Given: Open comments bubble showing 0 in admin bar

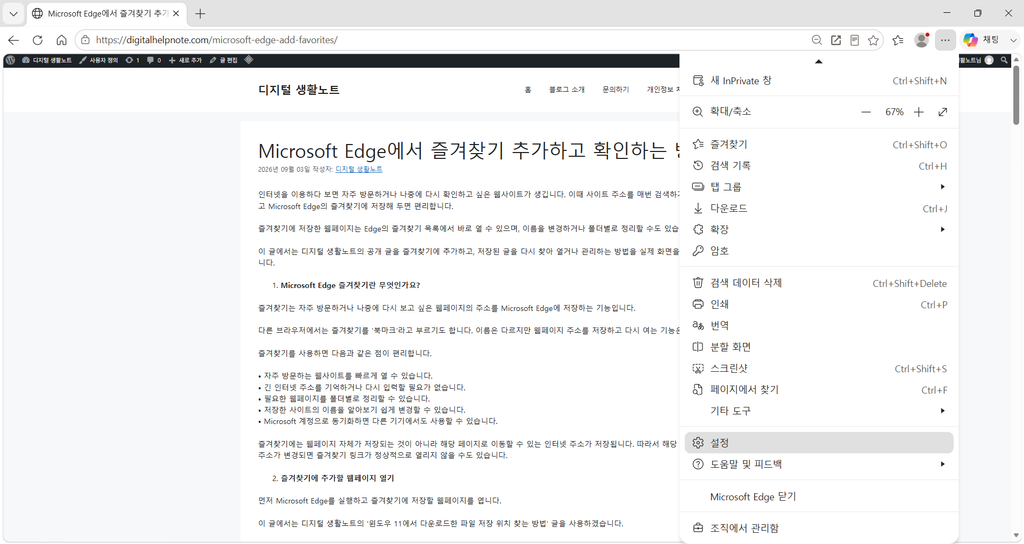Looking at the screenshot, I should click(x=154, y=60).
